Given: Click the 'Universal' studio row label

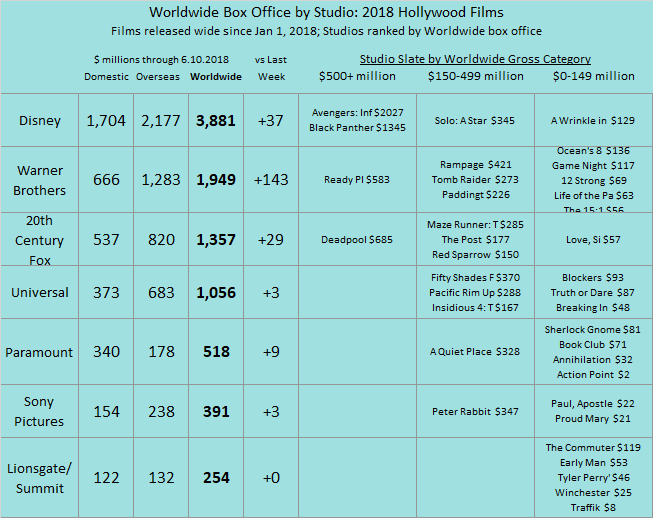Looking at the screenshot, I should [x=40, y=292].
